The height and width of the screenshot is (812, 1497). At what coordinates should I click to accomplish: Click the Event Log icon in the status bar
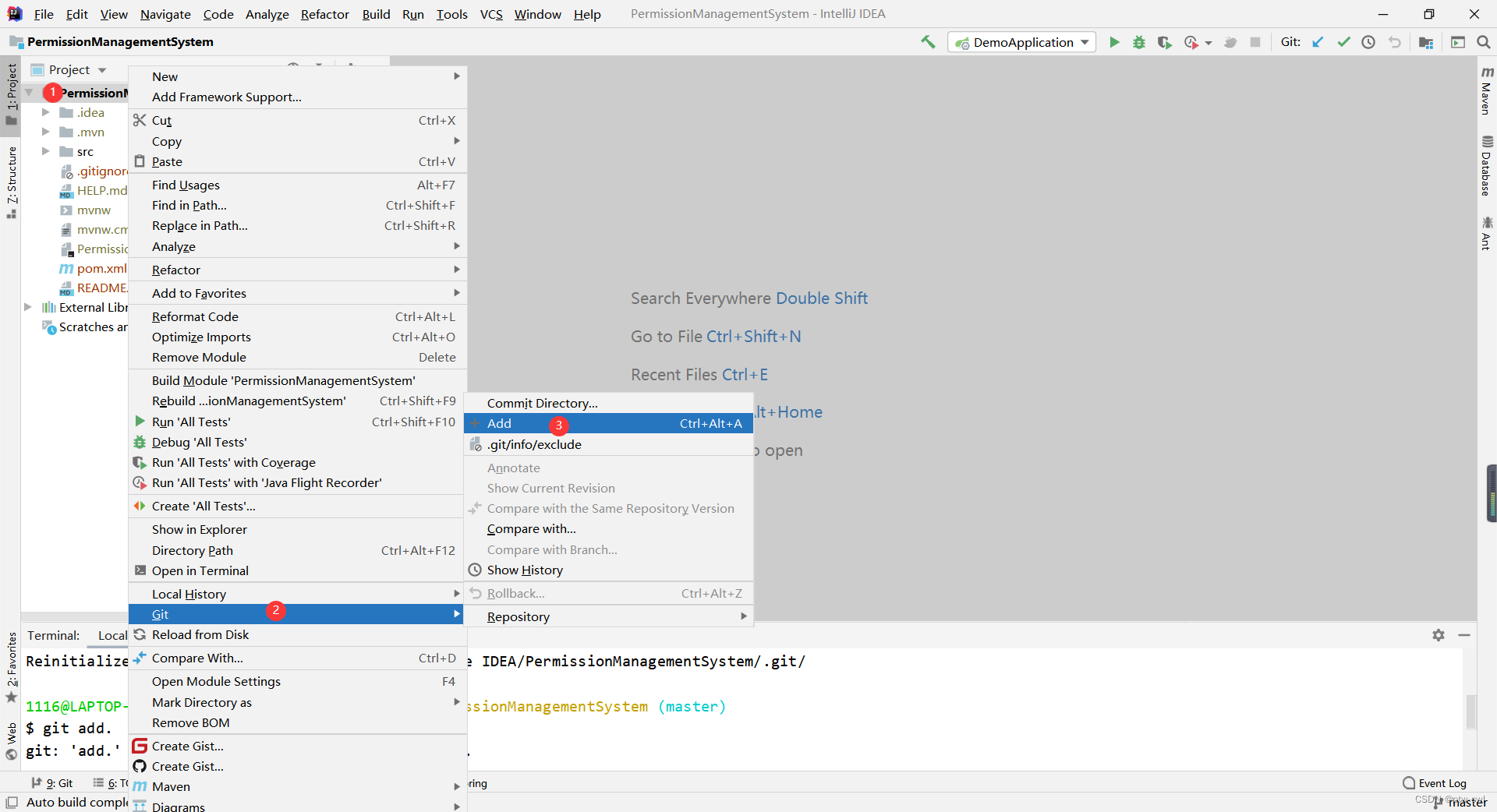click(1409, 783)
